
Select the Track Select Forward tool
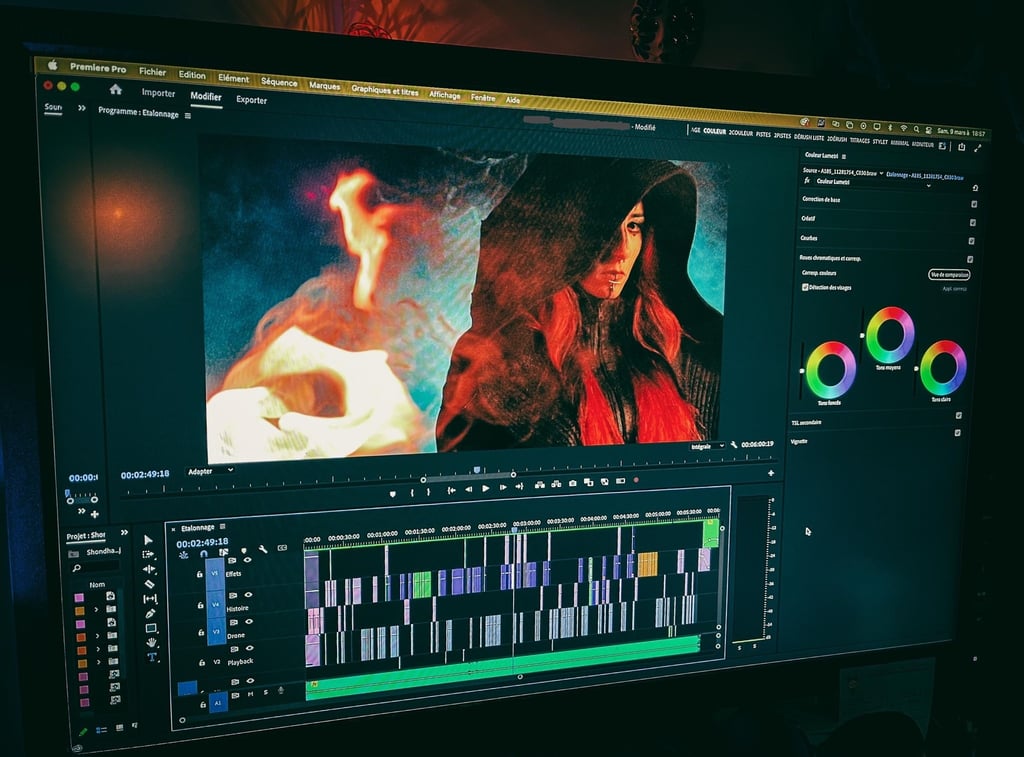[148, 555]
